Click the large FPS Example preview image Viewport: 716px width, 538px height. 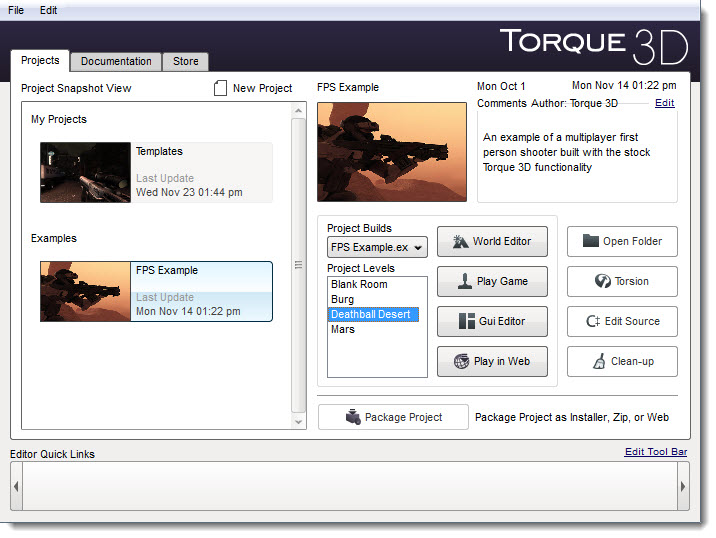pos(392,152)
